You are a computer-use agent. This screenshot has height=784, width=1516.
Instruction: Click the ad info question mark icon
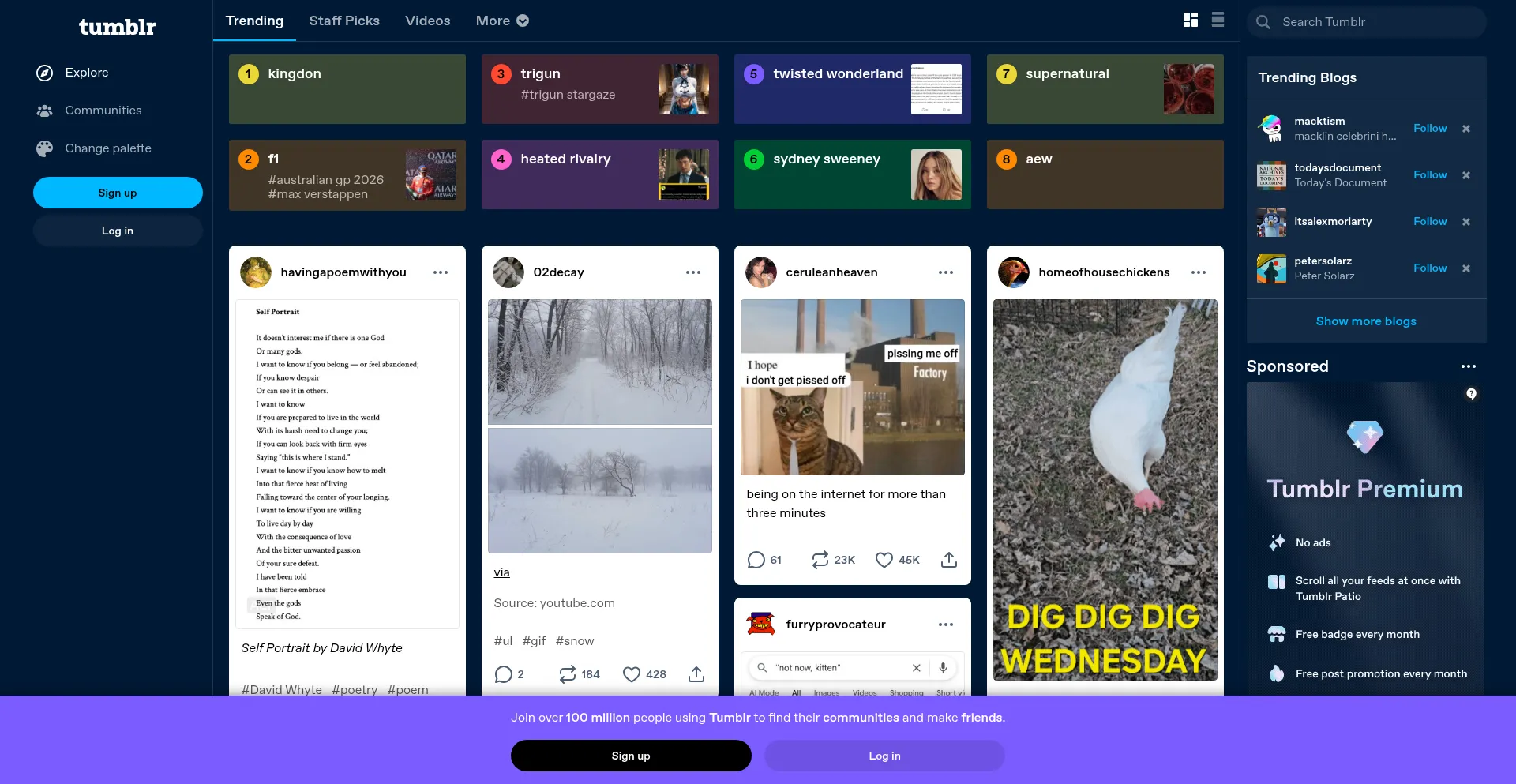(1472, 394)
